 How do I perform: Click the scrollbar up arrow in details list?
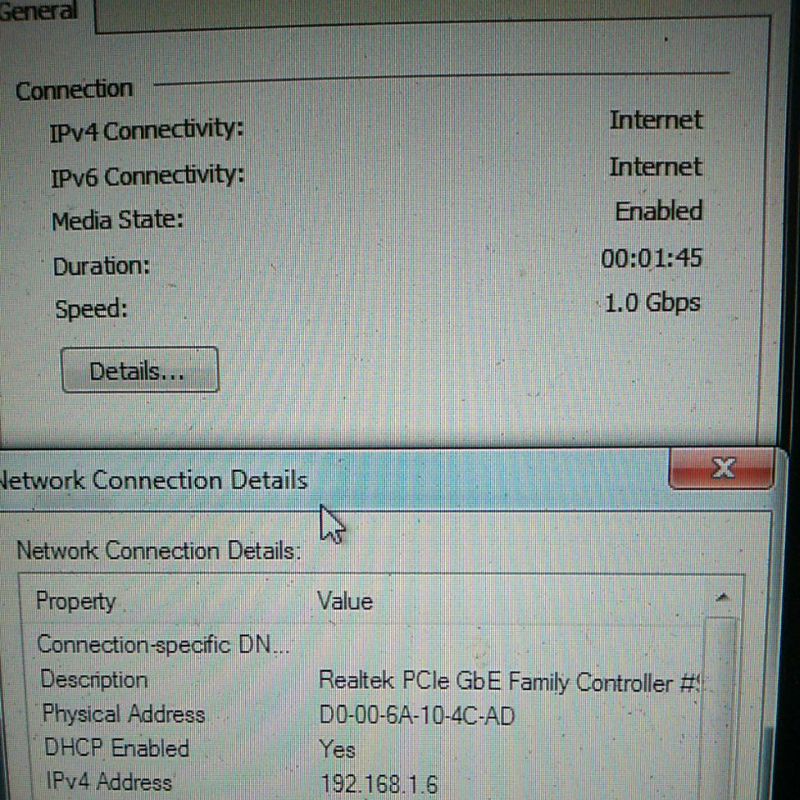[722, 597]
